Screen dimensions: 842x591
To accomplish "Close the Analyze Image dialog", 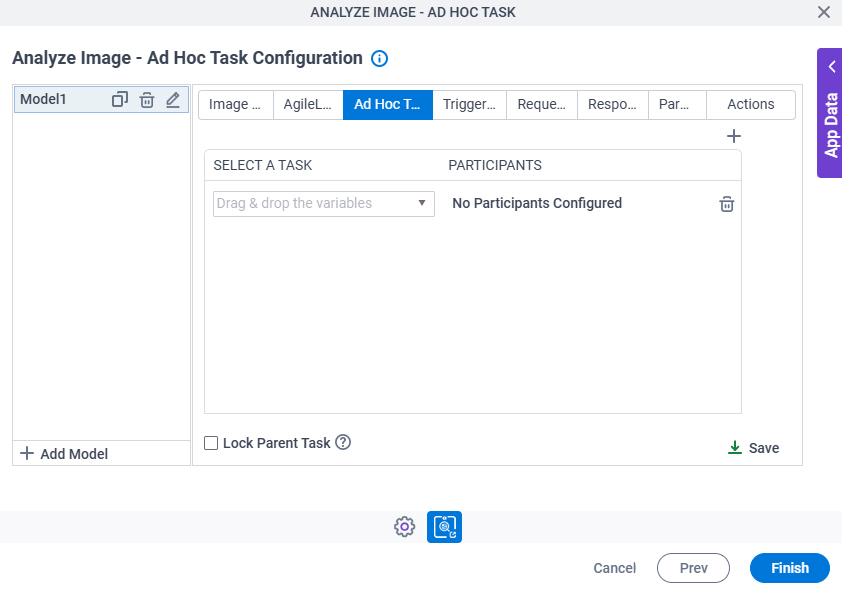I will pyautogui.click(x=824, y=12).
